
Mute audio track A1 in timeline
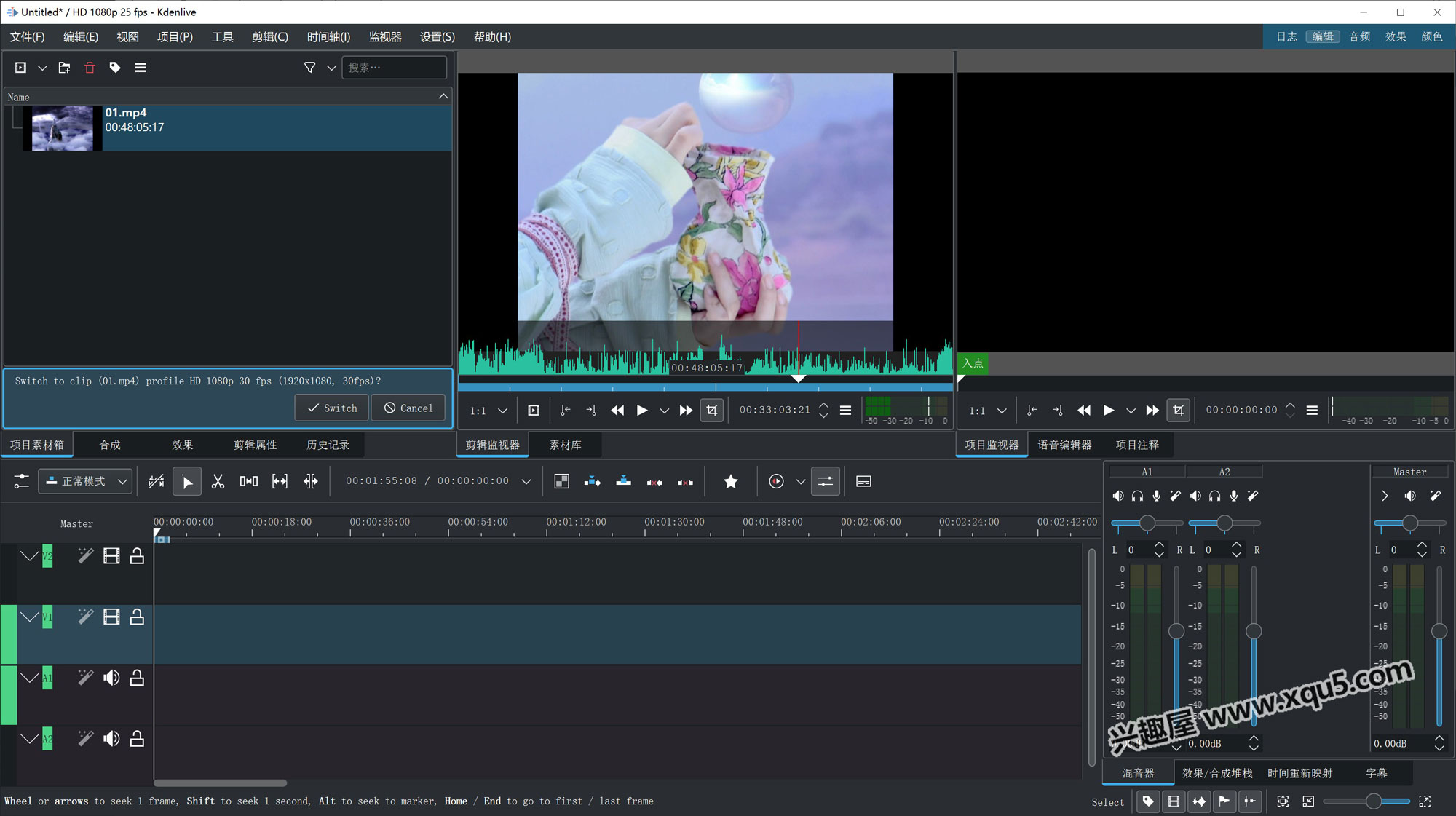pyautogui.click(x=111, y=678)
